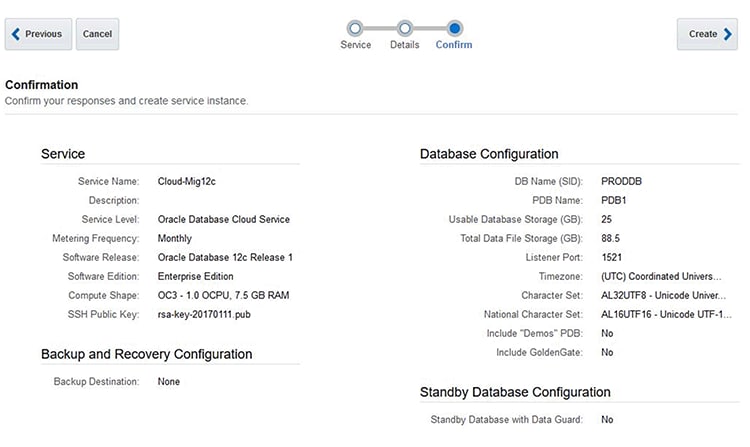The width and height of the screenshot is (750, 447).
Task: Select the Details step circle in wizard
Action: tap(405, 28)
